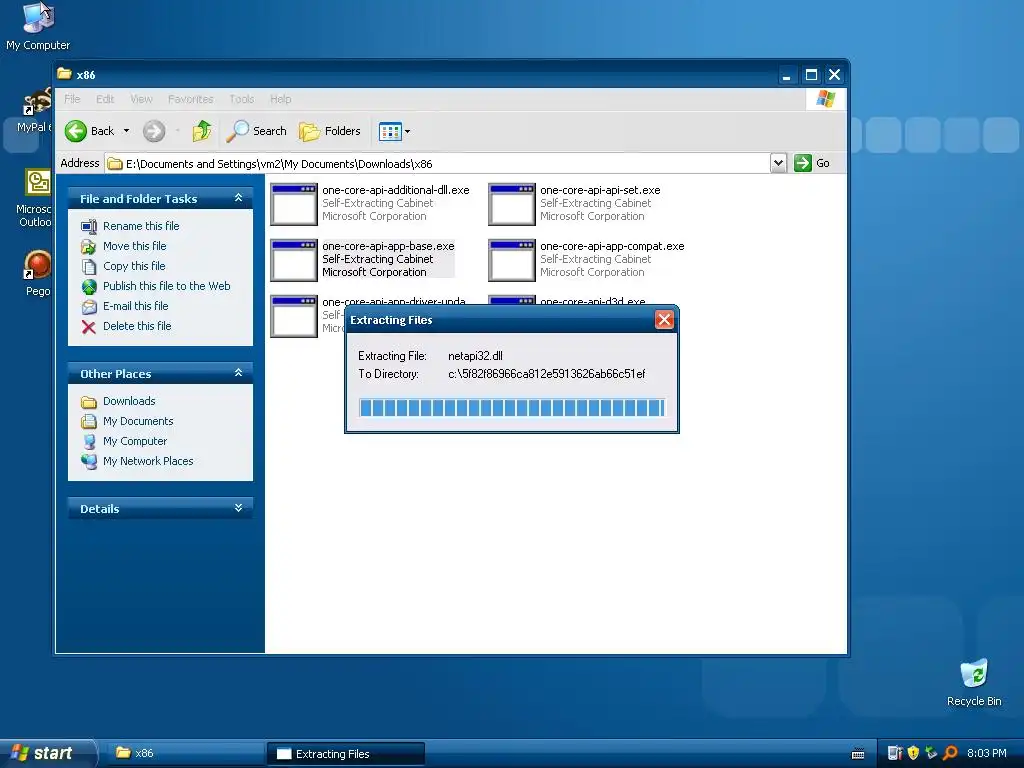Click the taskbar clock showing 8:03 PM

coord(986,754)
